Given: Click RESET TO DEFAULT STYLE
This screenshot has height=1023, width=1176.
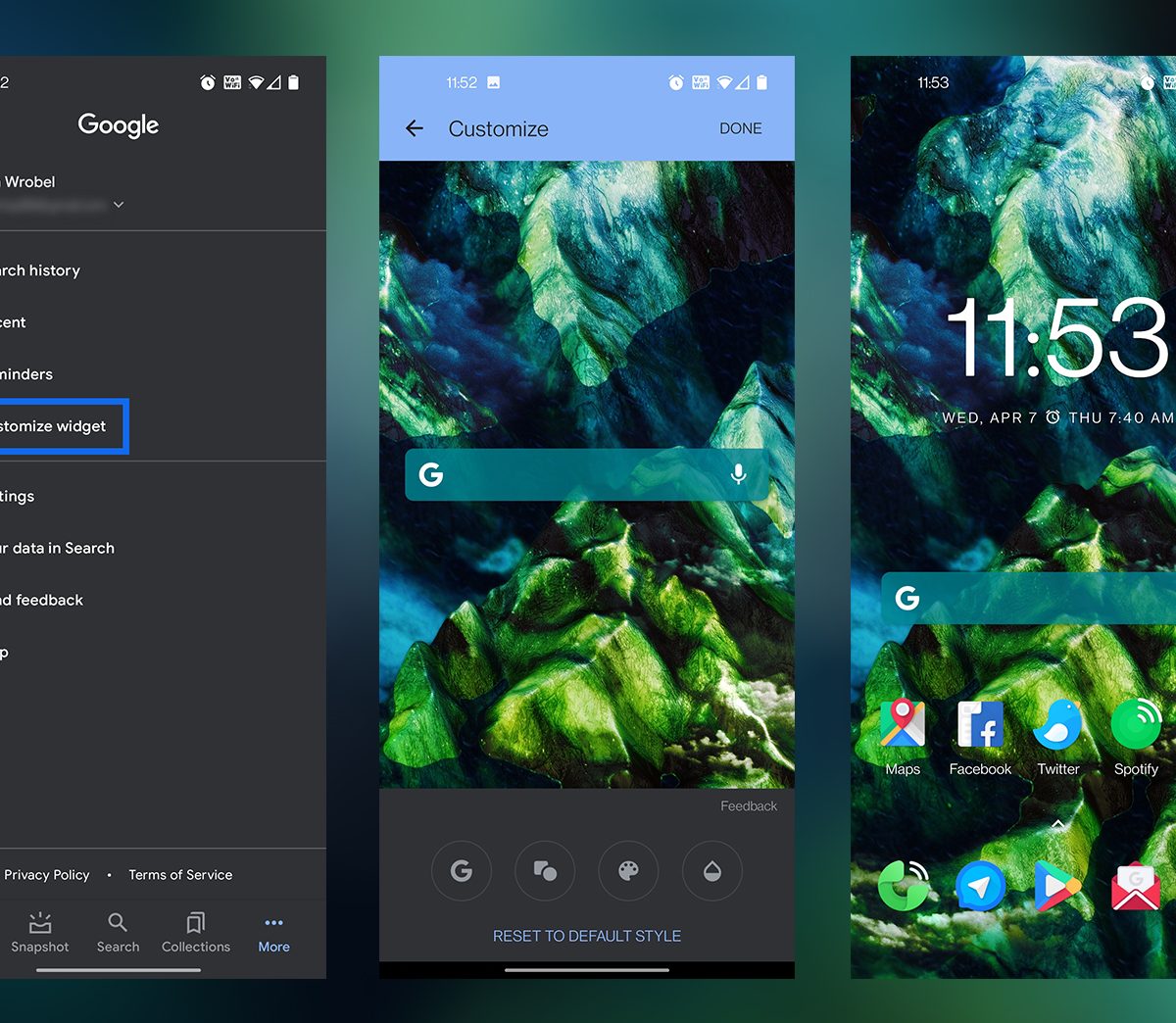Looking at the screenshot, I should (x=586, y=936).
